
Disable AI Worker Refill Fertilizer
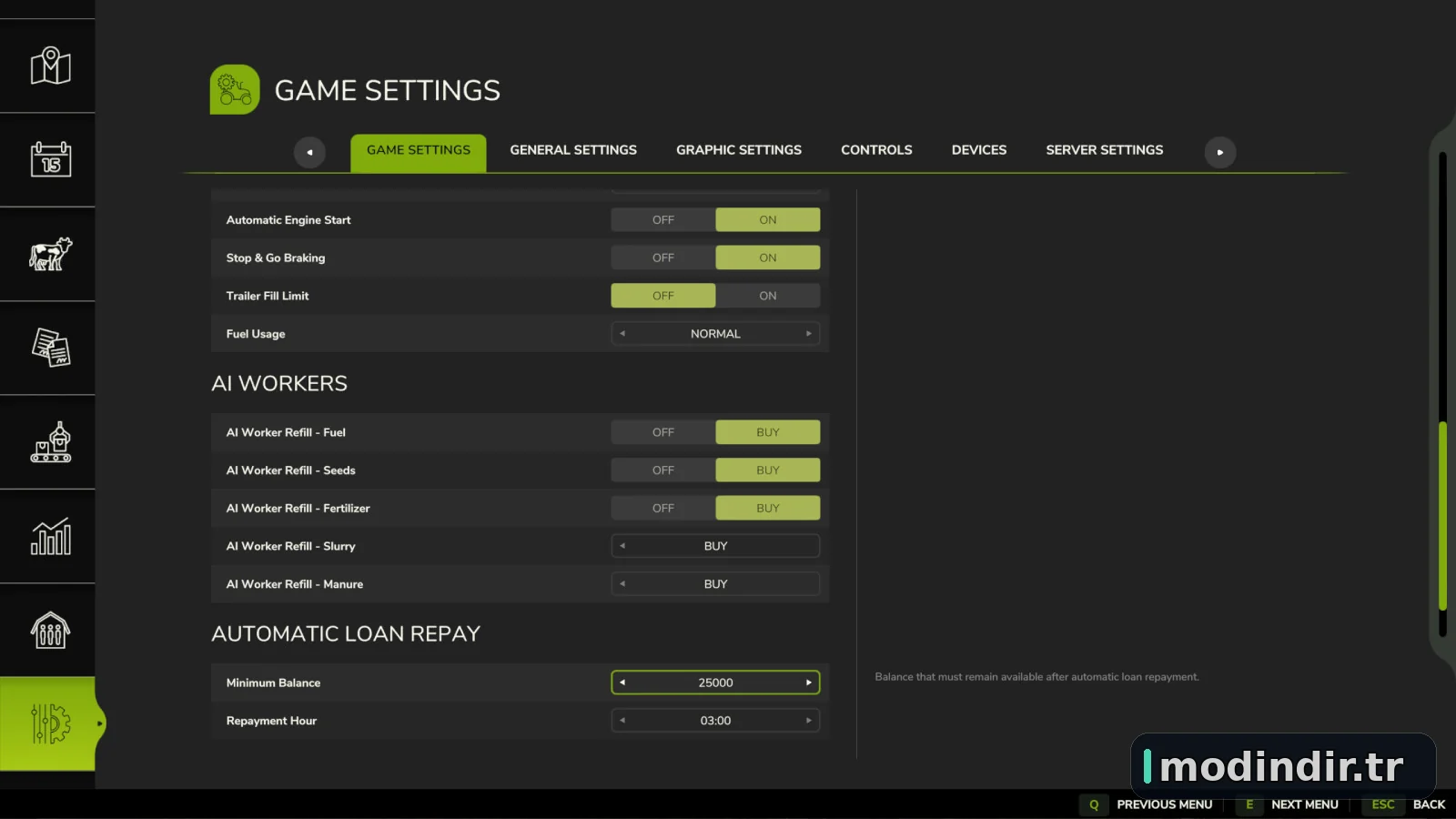coord(663,509)
